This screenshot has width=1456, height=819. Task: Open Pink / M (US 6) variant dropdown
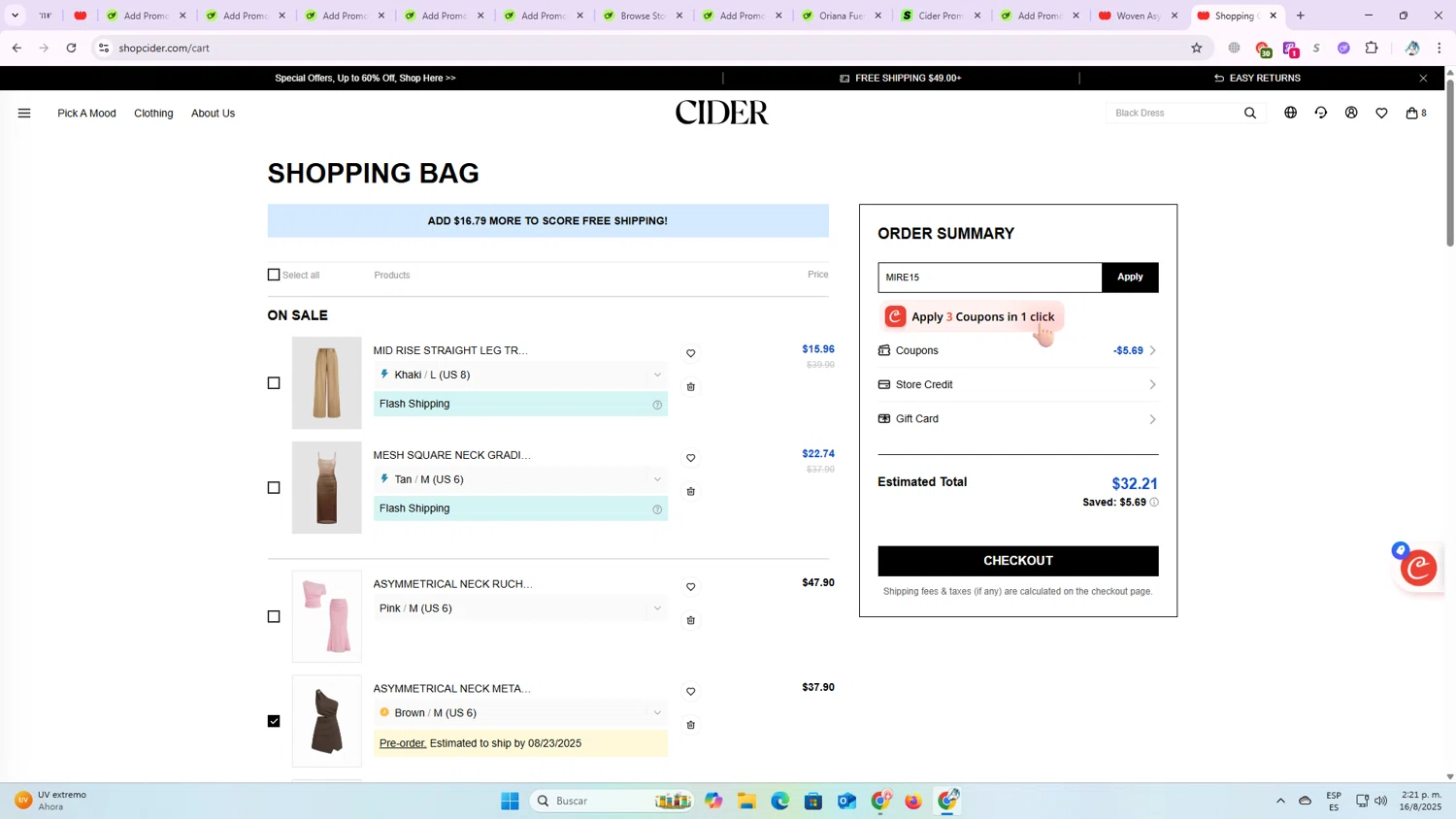520,608
